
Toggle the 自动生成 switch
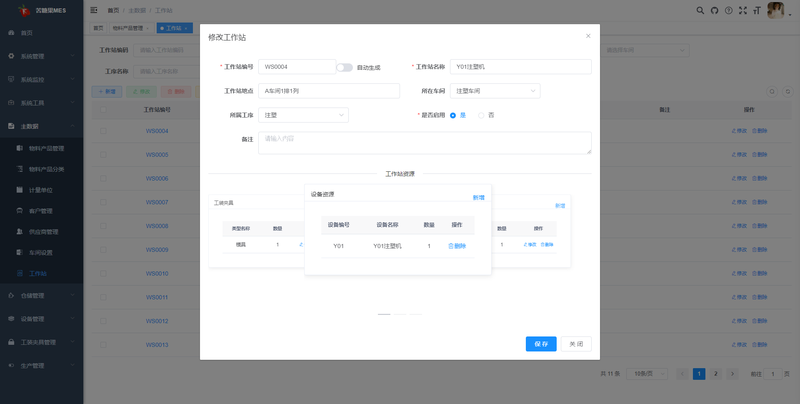(x=344, y=67)
